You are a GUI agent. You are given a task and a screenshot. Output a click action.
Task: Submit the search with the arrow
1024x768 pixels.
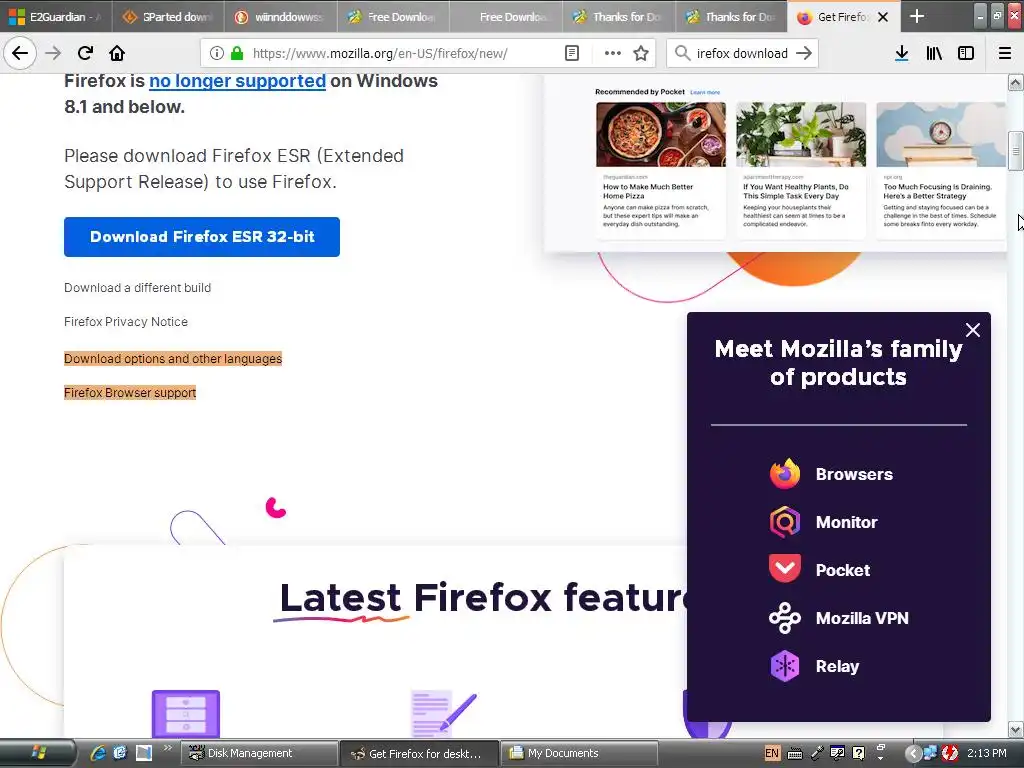click(x=804, y=53)
